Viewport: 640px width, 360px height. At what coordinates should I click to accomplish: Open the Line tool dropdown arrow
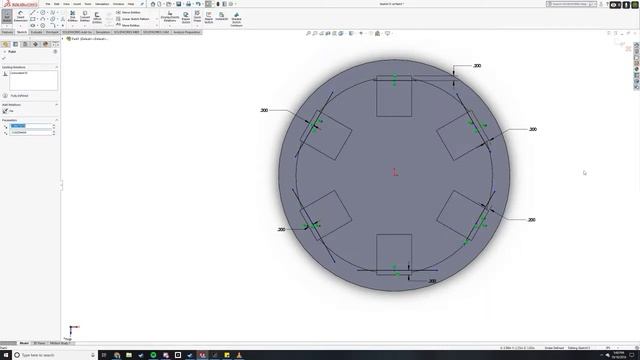tap(37, 13)
